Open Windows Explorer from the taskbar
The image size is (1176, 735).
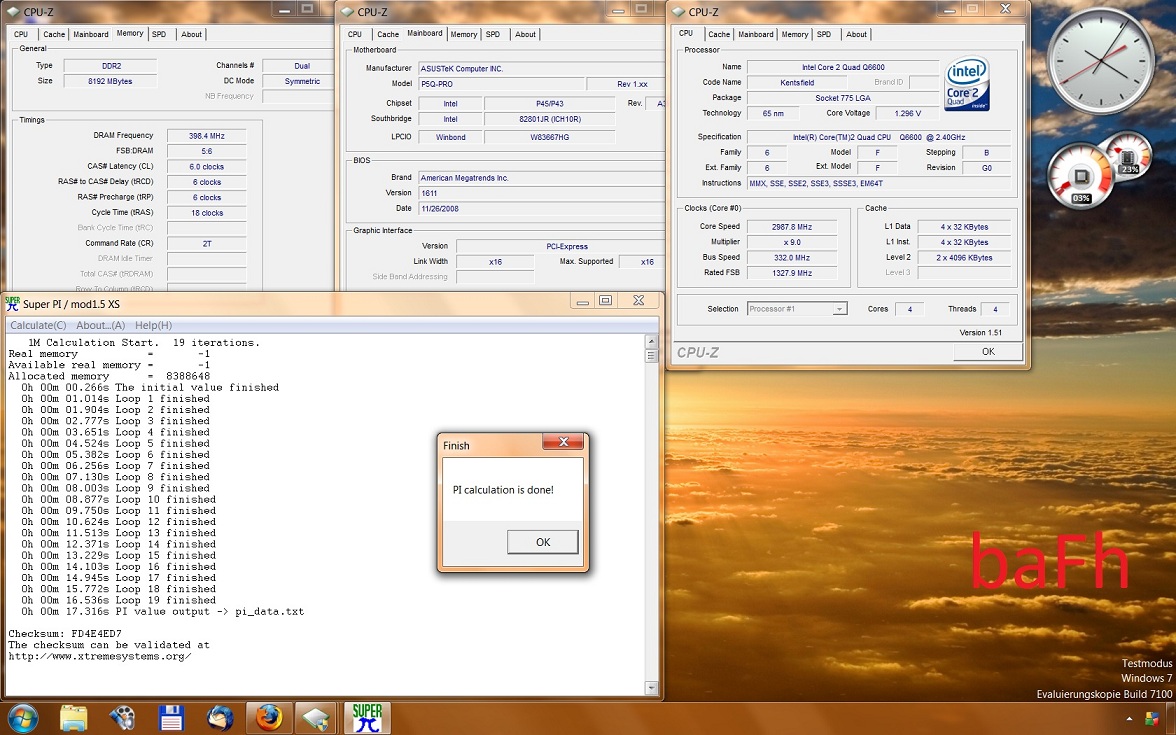tap(74, 718)
